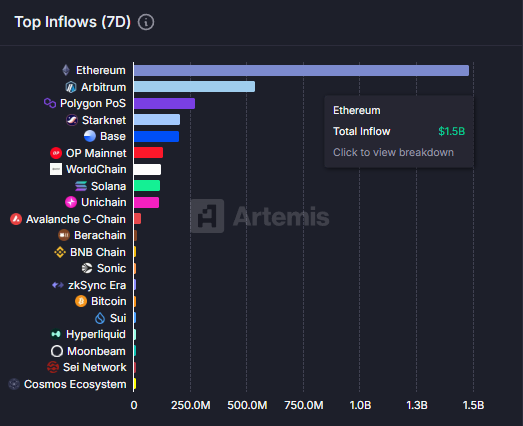The height and width of the screenshot is (426, 523).
Task: Click the Avalanche C-Chain logo icon
Action: 16,219
